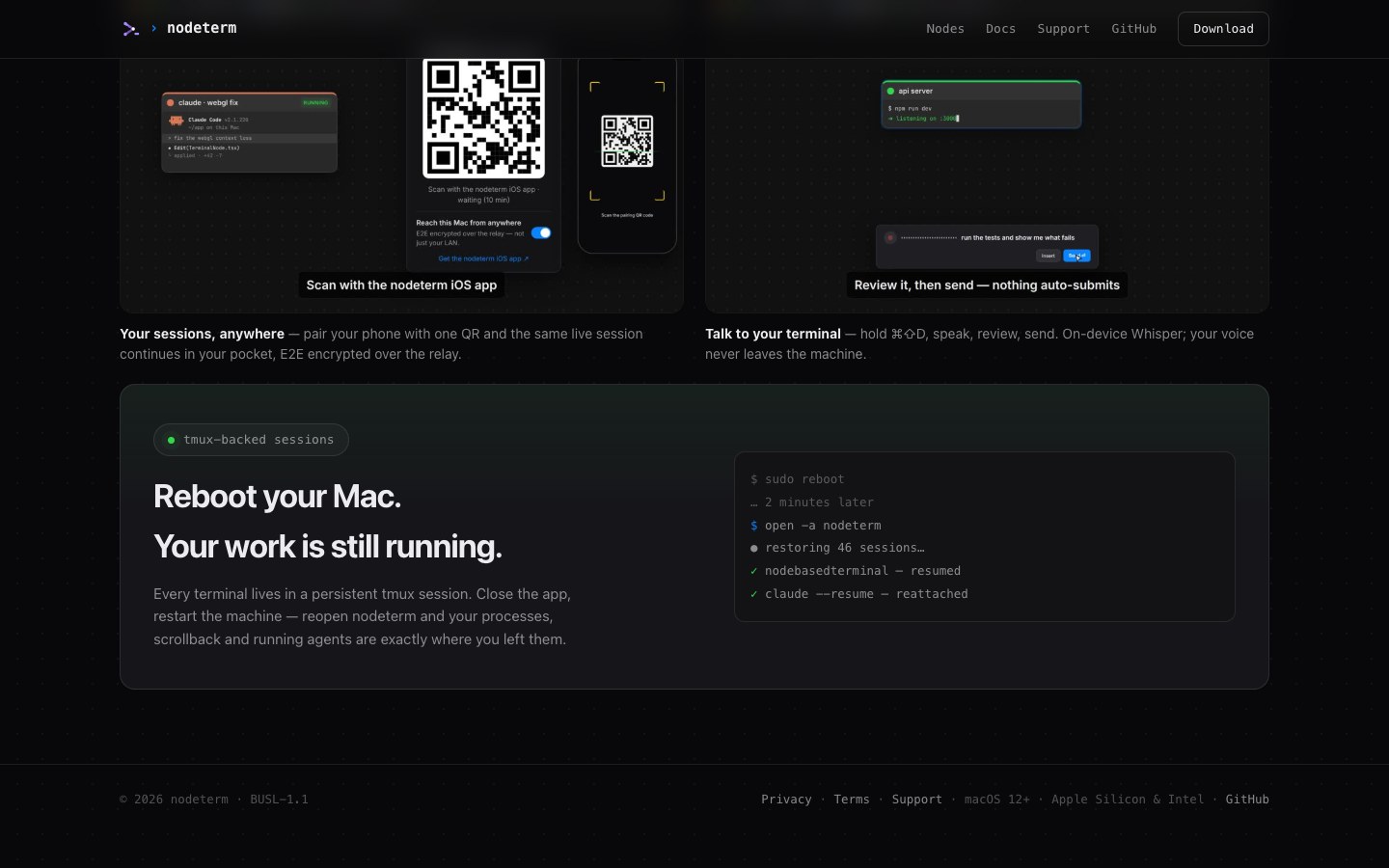Toggle the Reach this Mac from anywhere switch
This screenshot has width=1389, height=868.
(x=541, y=232)
